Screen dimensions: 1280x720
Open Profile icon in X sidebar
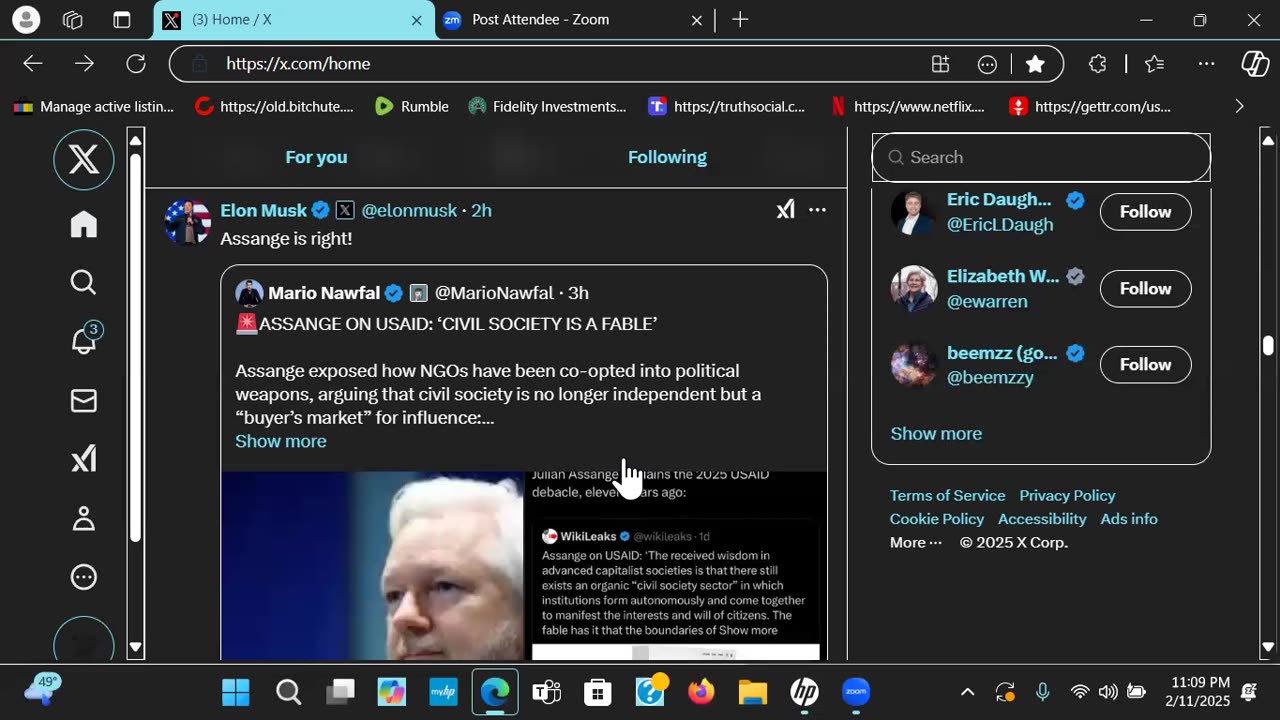click(x=84, y=518)
